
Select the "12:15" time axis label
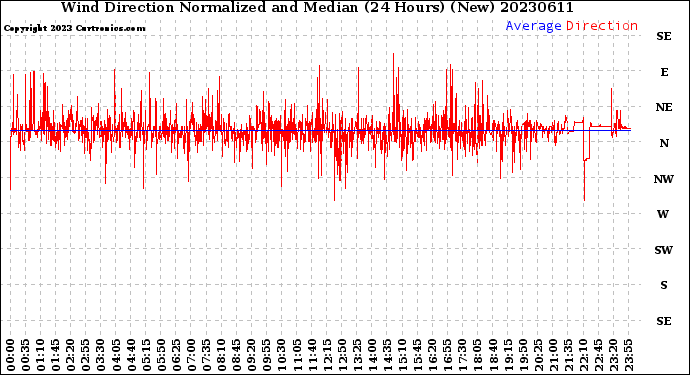click(327, 355)
